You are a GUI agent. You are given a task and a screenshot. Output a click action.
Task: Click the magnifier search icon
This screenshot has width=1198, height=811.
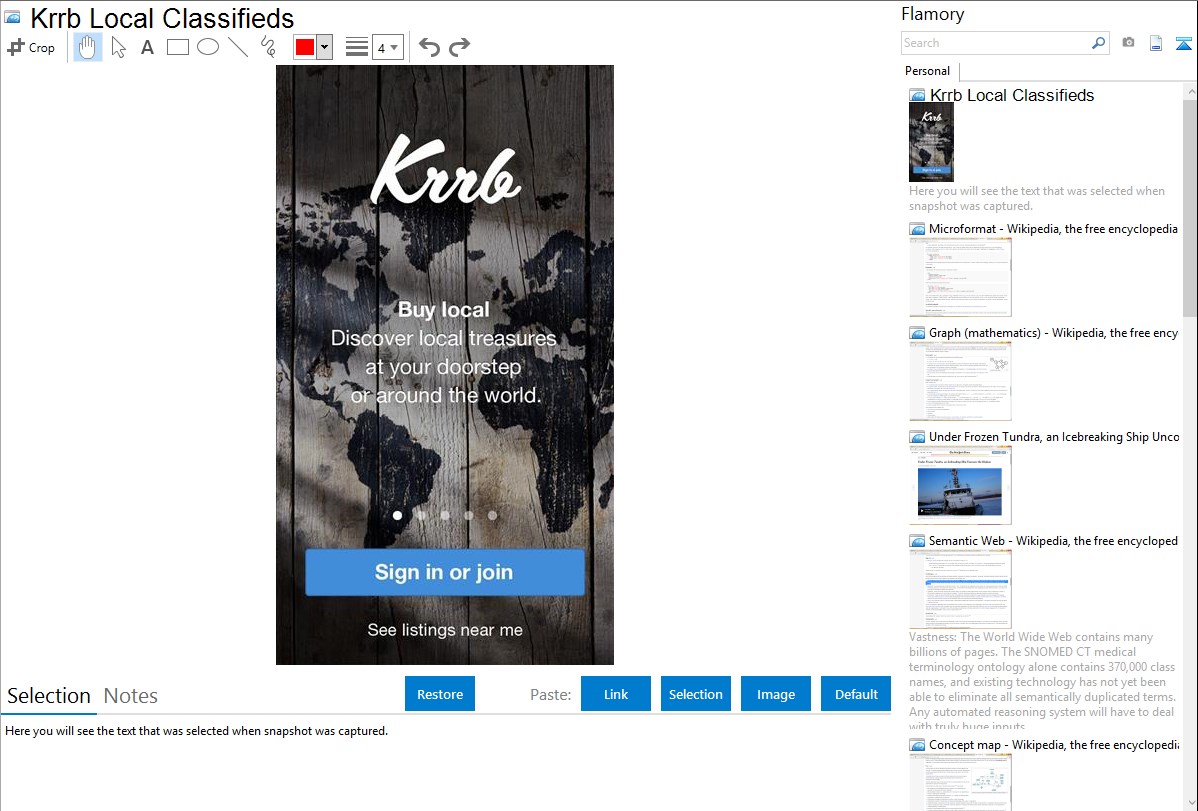click(1098, 43)
